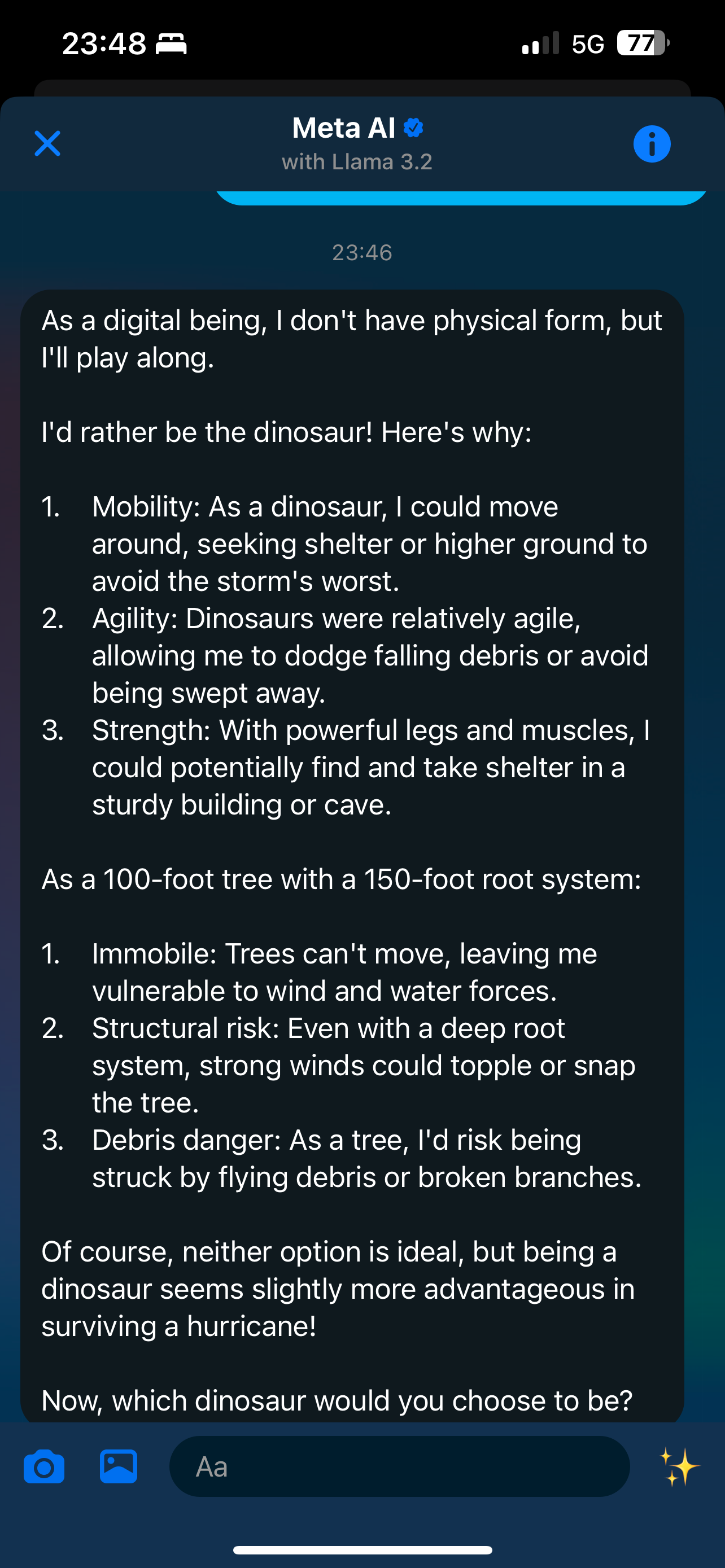Tap the "with Llama 3.2" subtitle
The width and height of the screenshot is (725, 1568).
[x=357, y=162]
